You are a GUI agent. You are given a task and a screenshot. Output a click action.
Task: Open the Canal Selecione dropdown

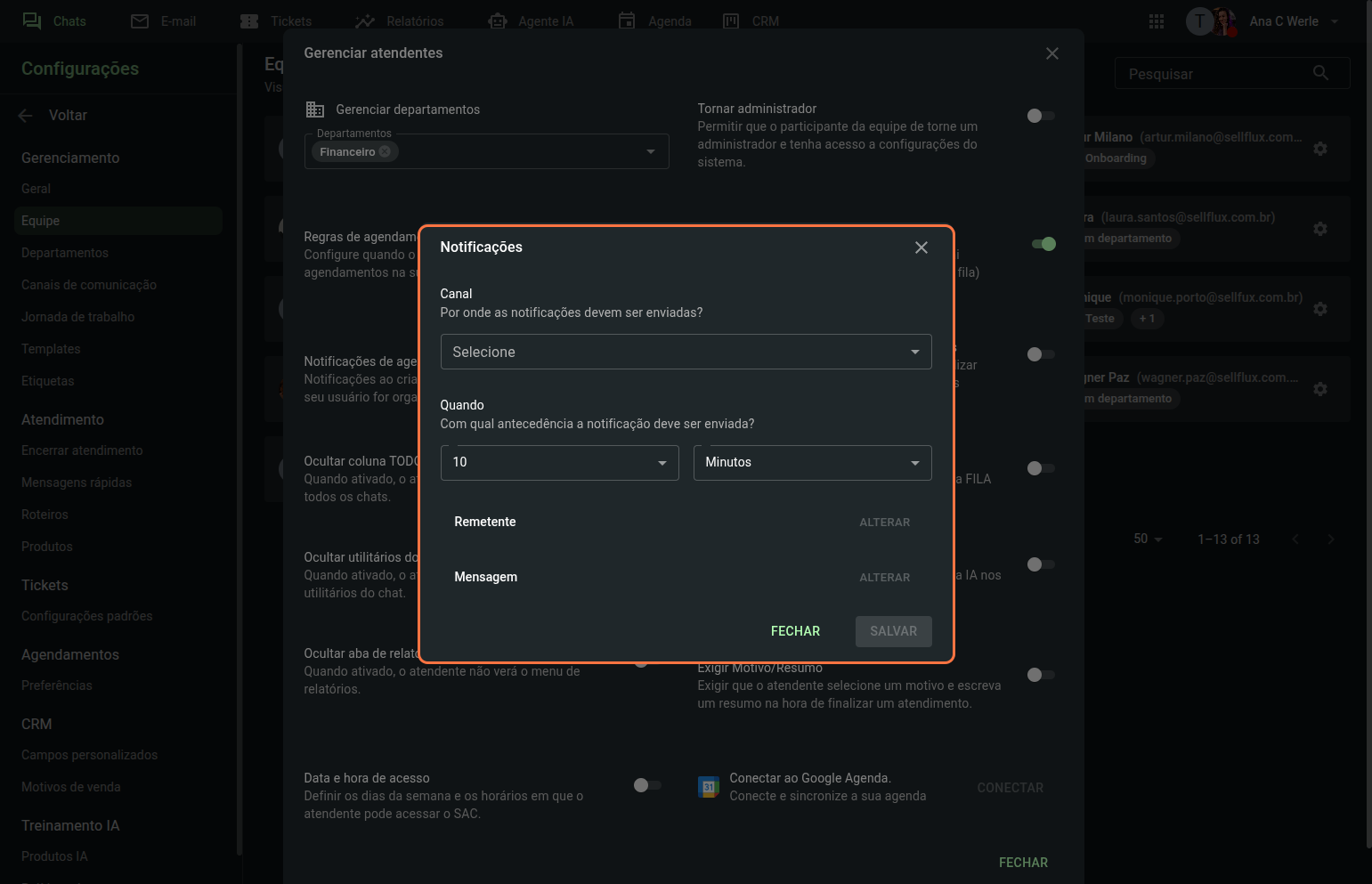(686, 352)
